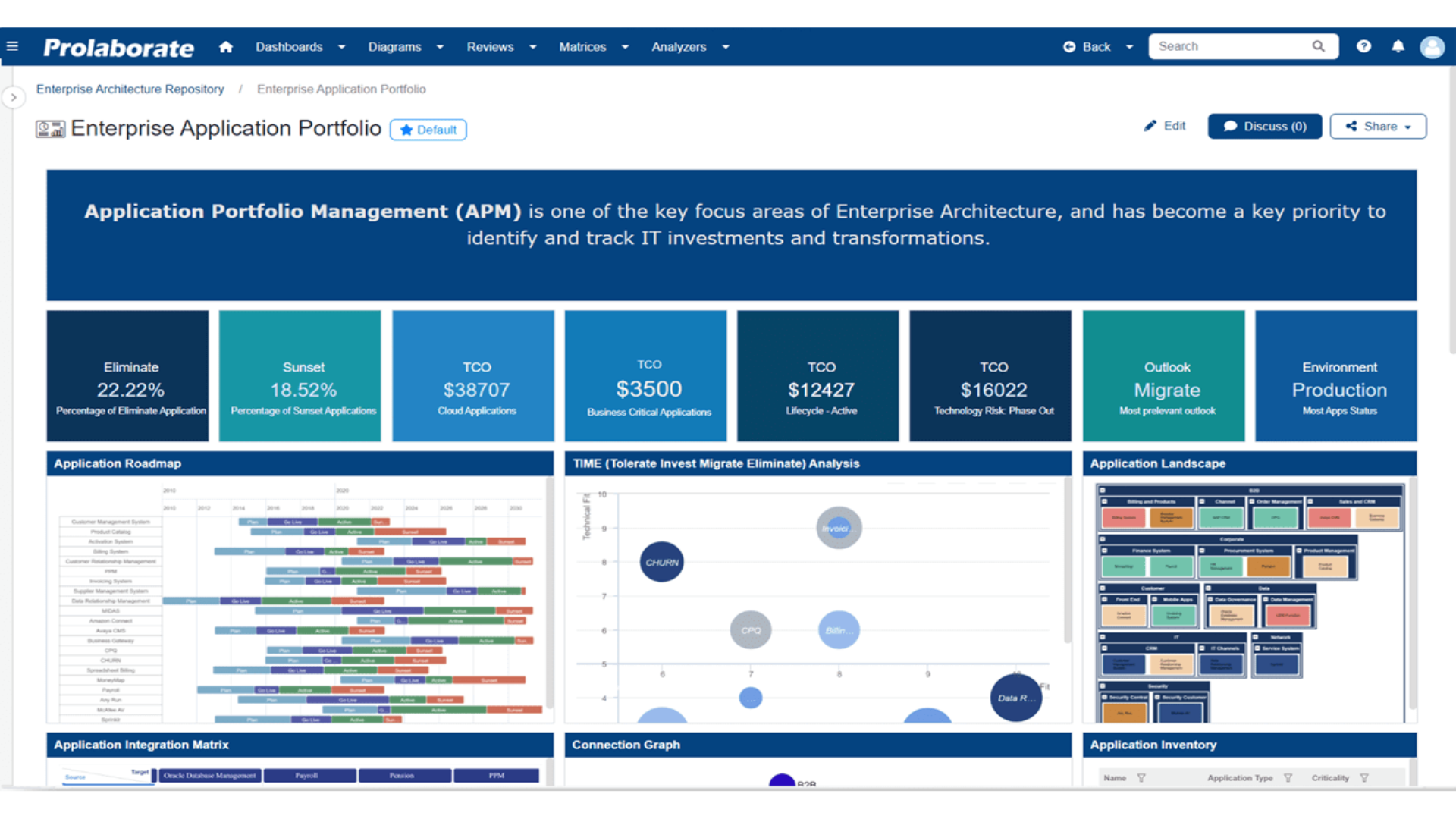This screenshot has height=819, width=1456.
Task: Toggle the Default dashboard star
Action: coord(406,130)
